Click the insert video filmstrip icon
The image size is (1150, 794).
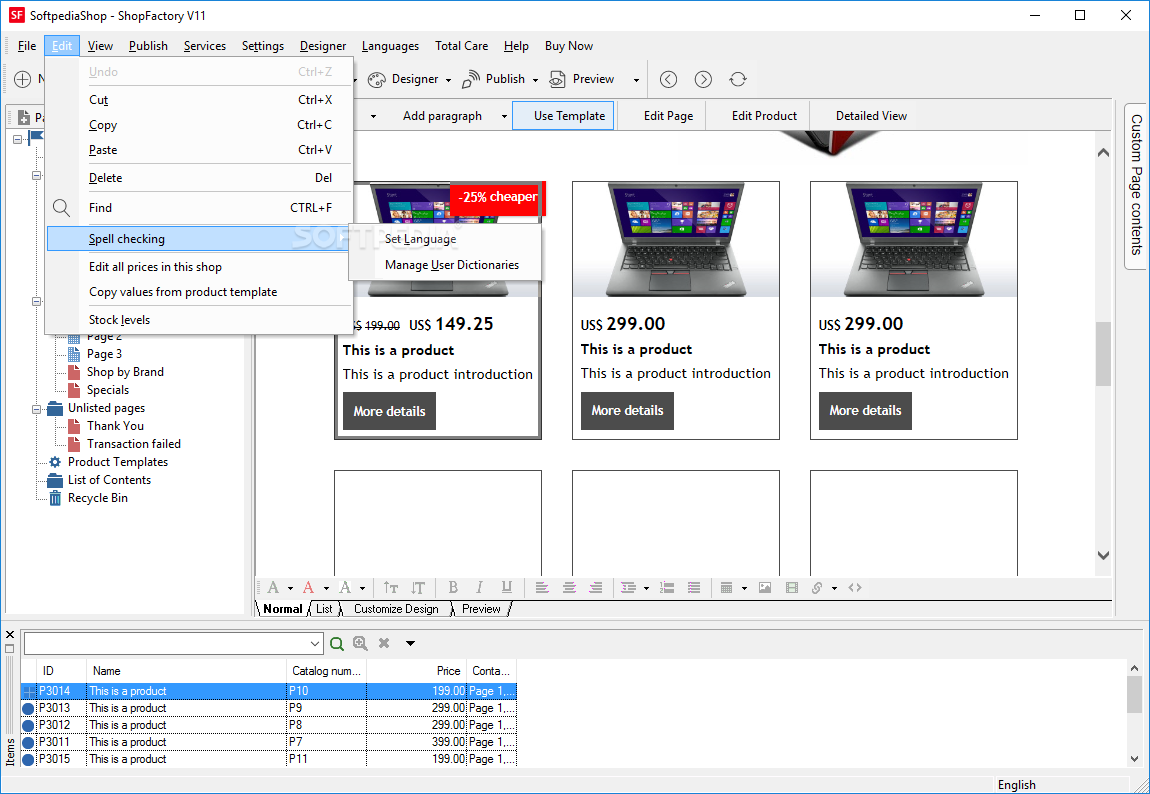791,587
